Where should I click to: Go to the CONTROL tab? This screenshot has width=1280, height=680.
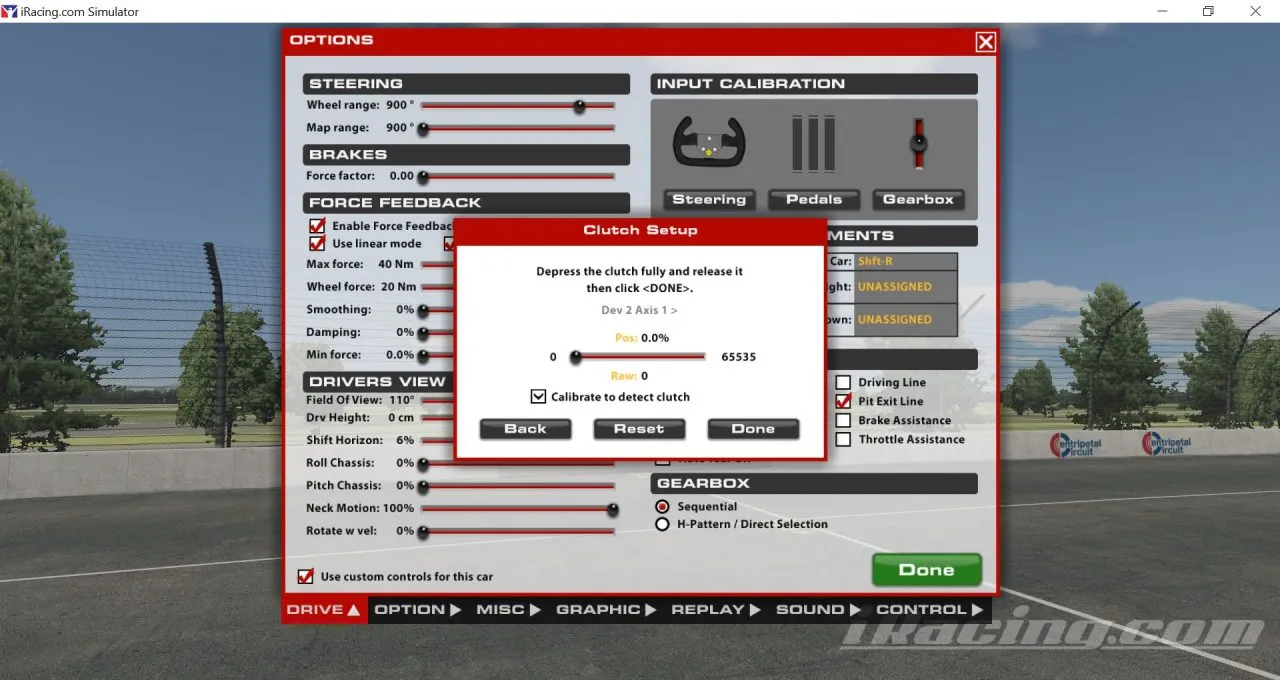point(929,609)
